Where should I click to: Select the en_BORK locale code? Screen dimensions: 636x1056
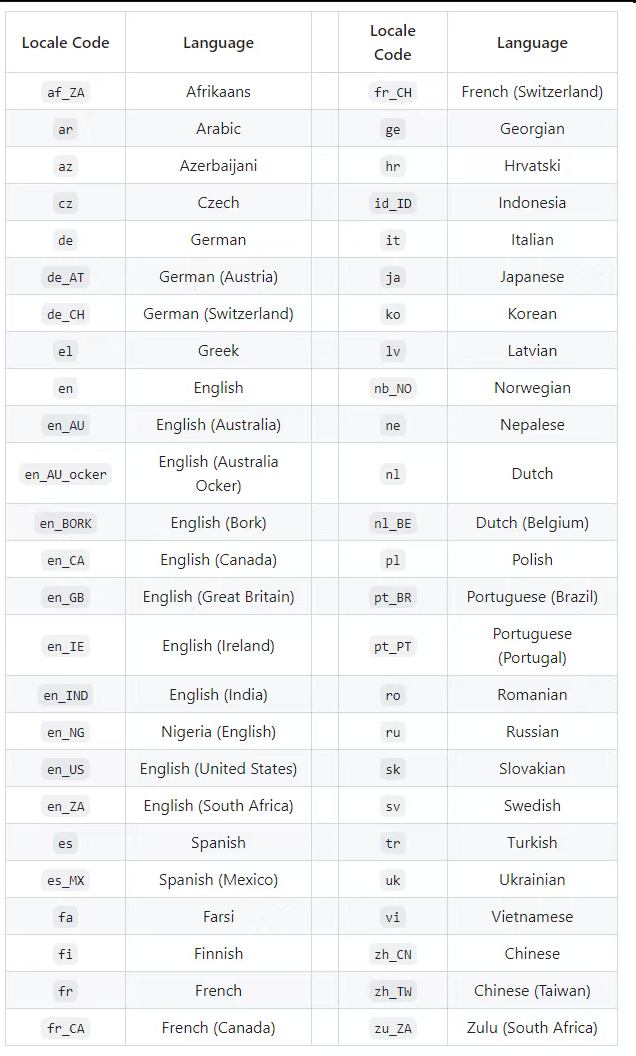click(66, 523)
